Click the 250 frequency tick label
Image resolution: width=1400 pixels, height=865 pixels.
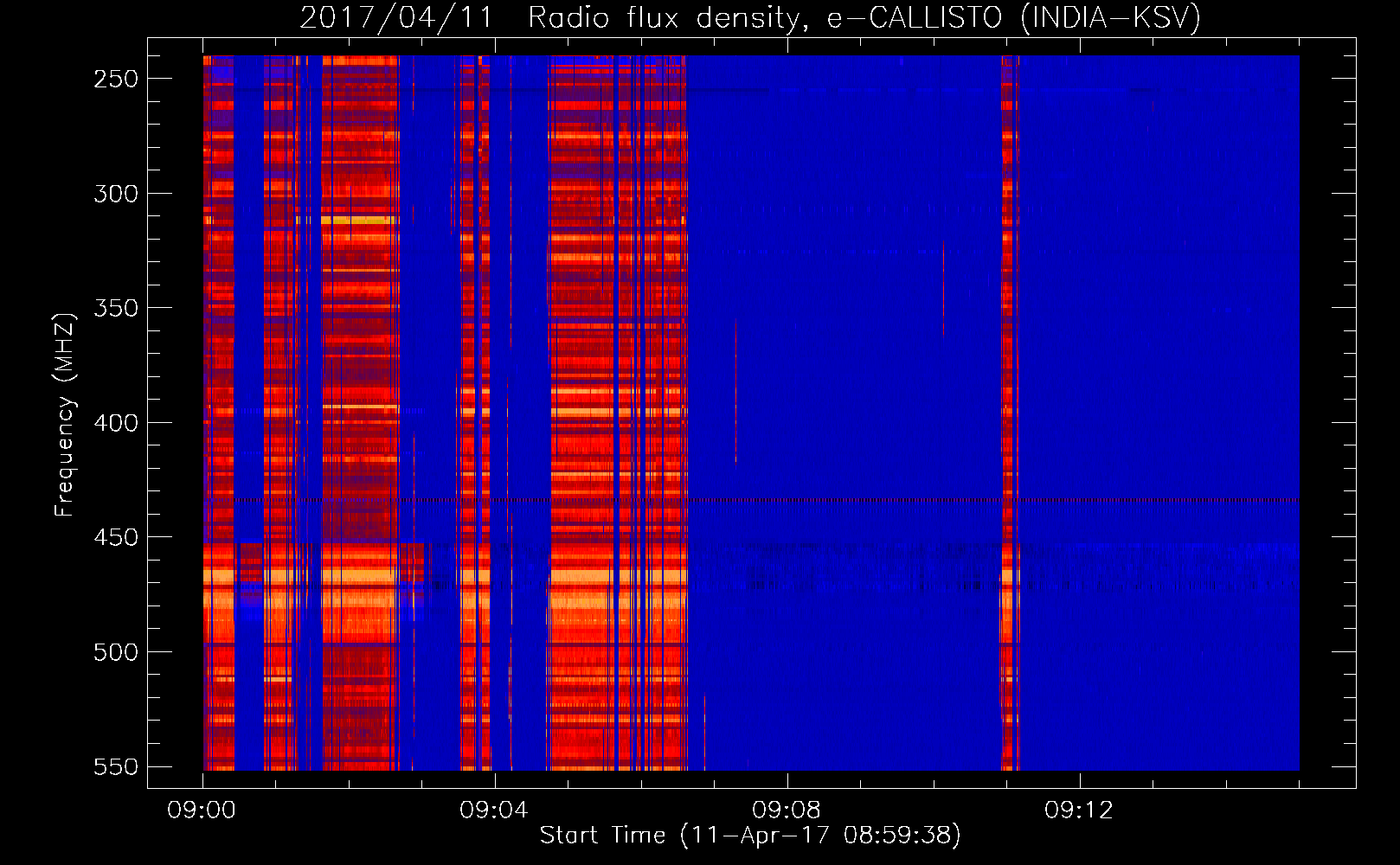pos(116,79)
